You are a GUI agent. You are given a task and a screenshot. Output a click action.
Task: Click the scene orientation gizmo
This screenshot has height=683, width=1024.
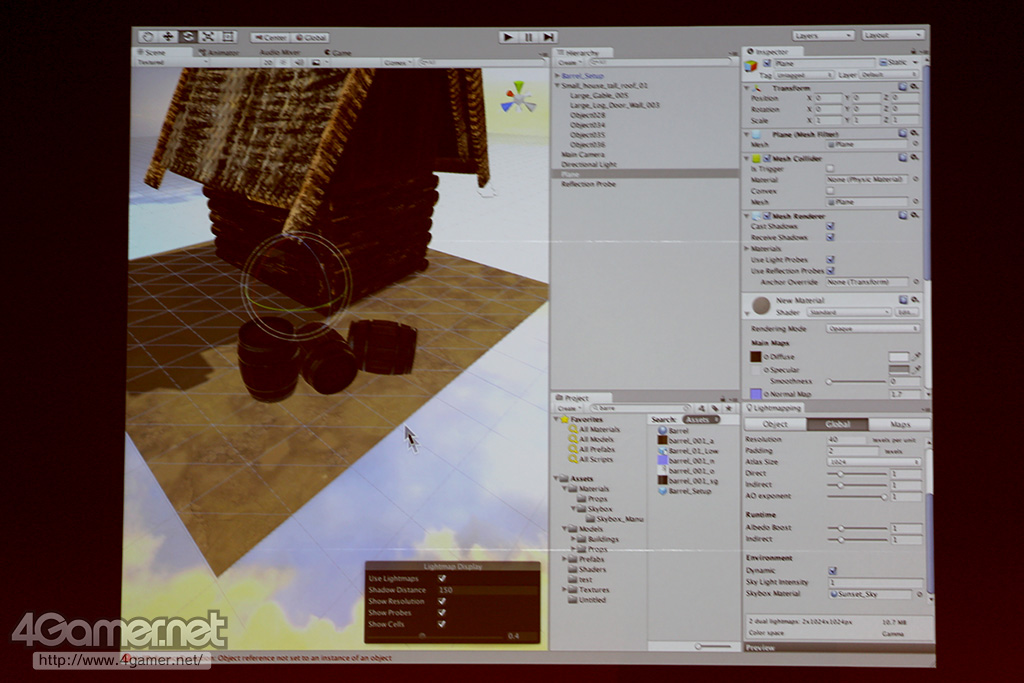518,98
